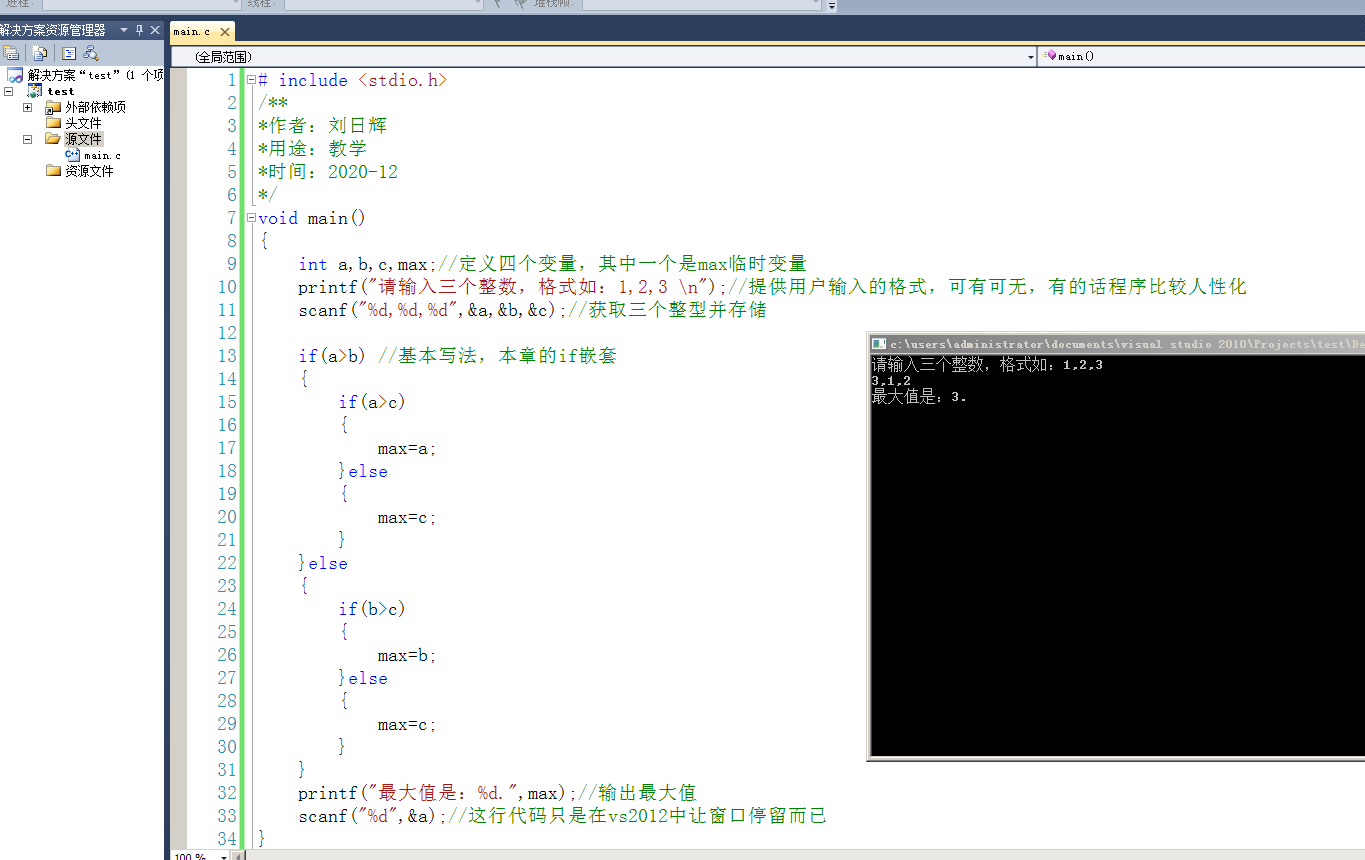Screen dimensions: 1365x860
Task: Click the toolbar options overflow arrow
Action: tap(832, 5)
